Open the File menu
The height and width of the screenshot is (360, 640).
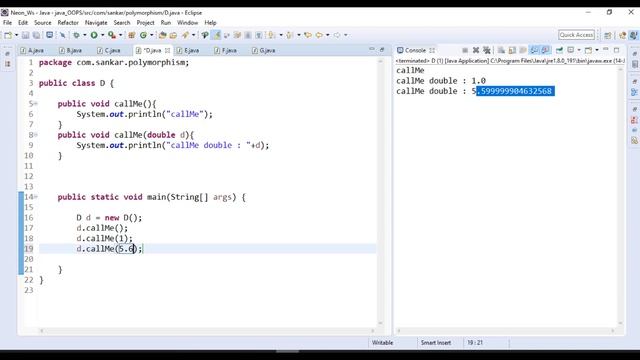pyautogui.click(x=7, y=23)
